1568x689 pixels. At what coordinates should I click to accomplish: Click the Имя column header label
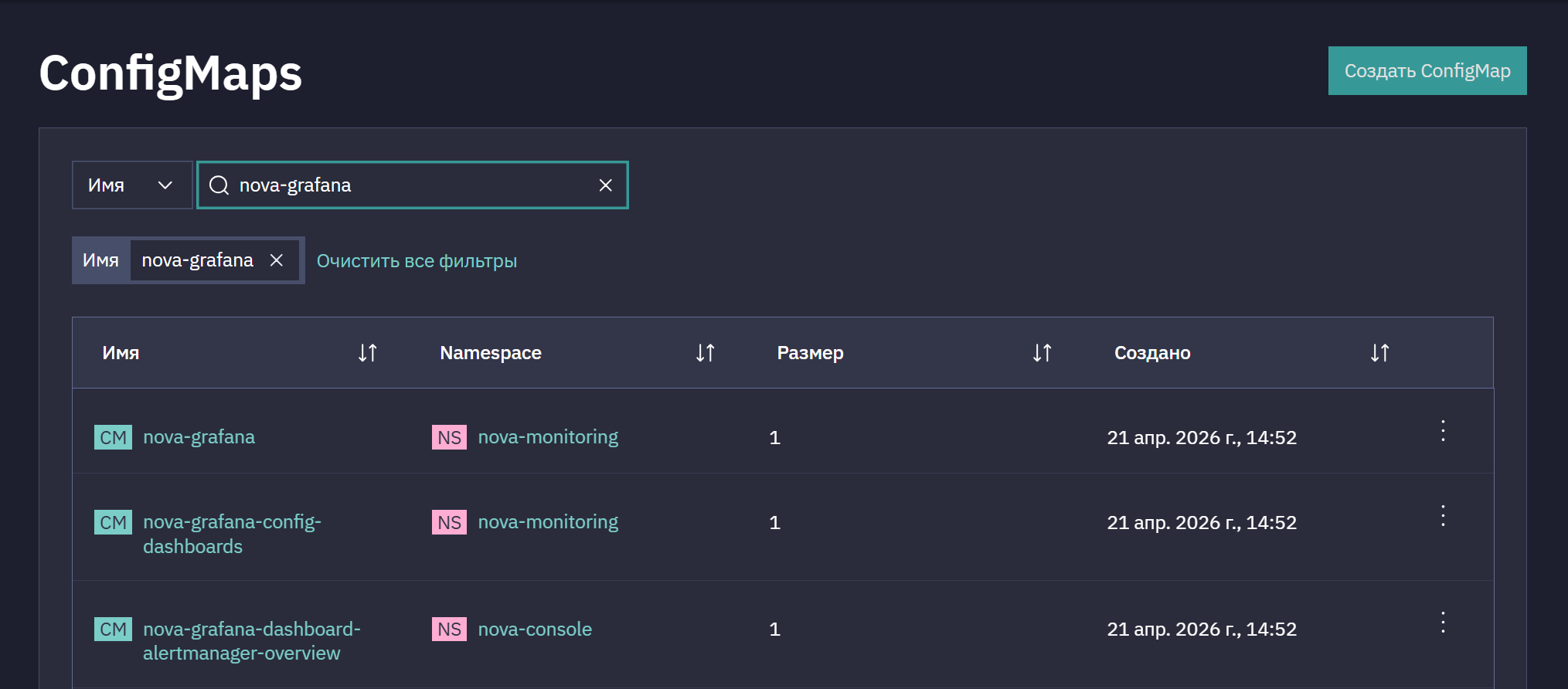(x=121, y=353)
